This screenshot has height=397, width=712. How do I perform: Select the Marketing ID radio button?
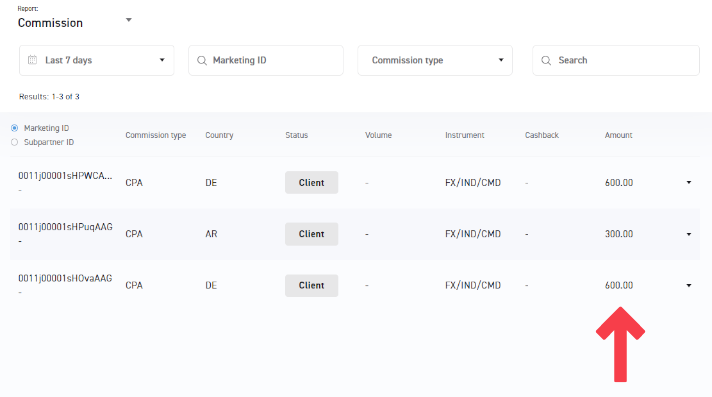tap(15, 128)
